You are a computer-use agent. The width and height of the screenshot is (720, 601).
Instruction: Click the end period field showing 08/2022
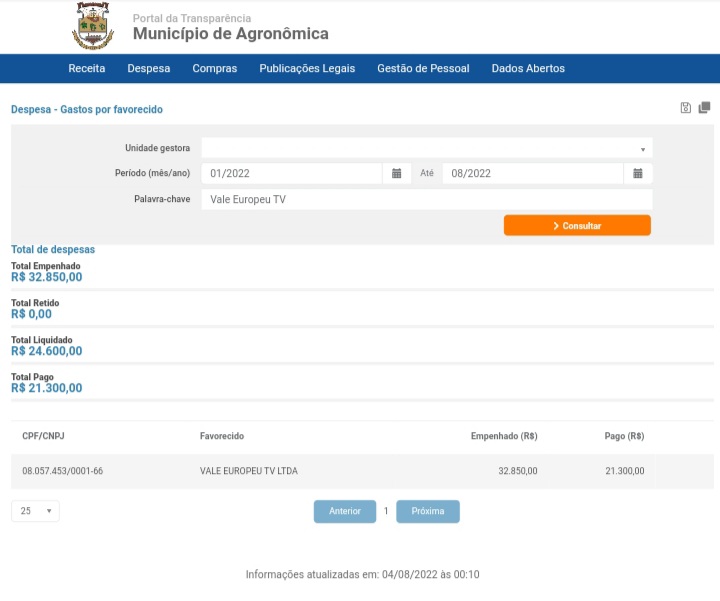click(533, 174)
